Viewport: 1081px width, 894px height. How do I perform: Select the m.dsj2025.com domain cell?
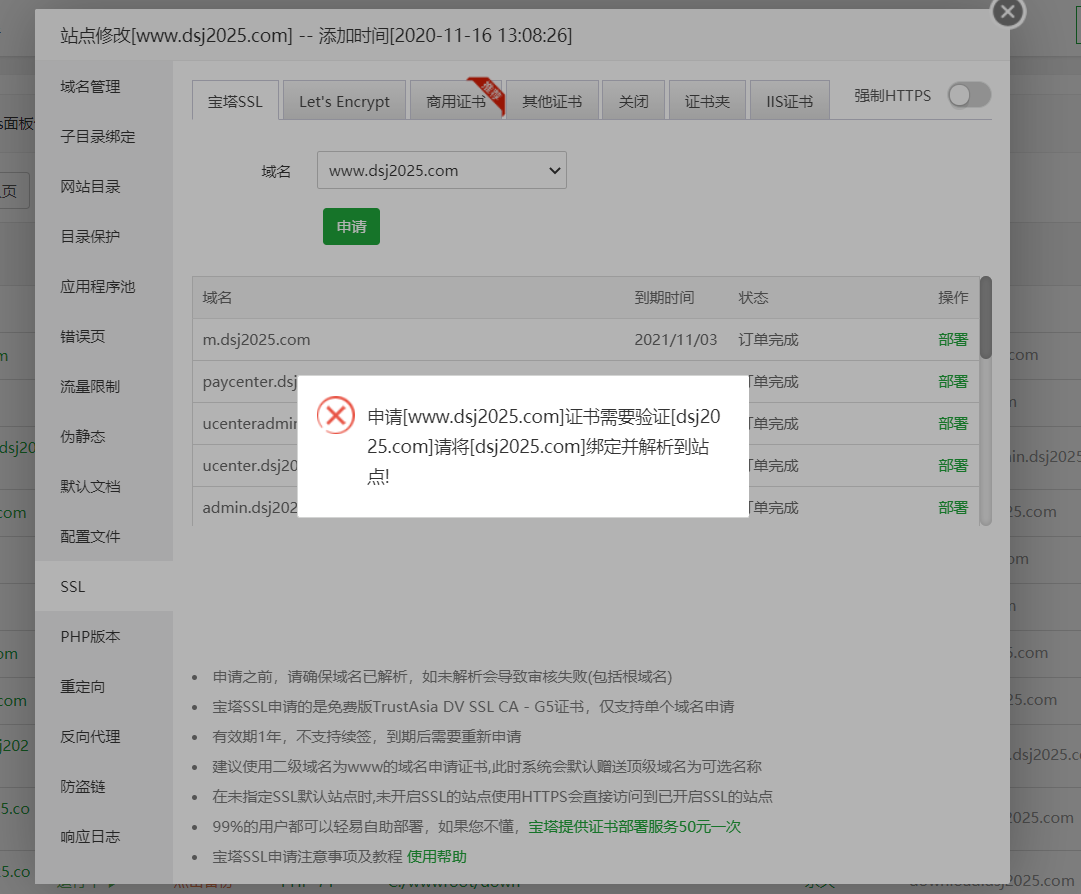[x=256, y=339]
